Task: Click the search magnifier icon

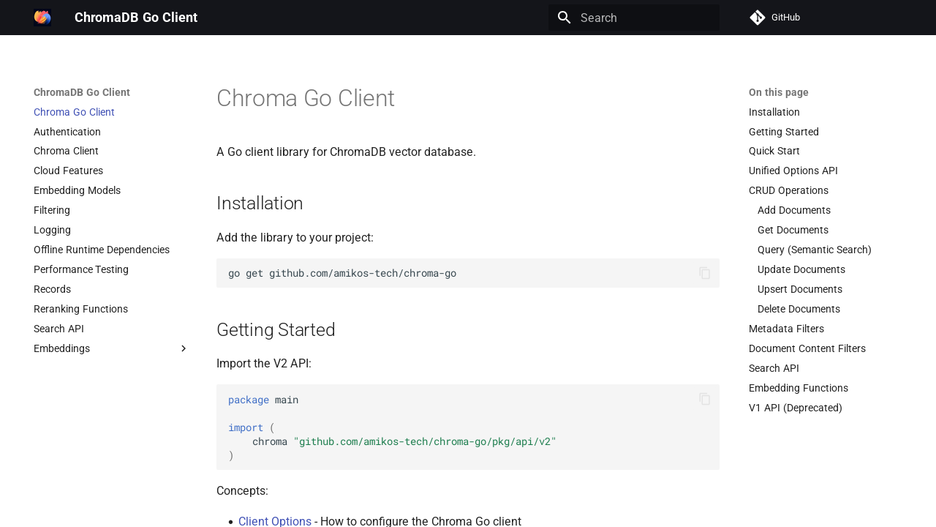Action: coord(564,17)
